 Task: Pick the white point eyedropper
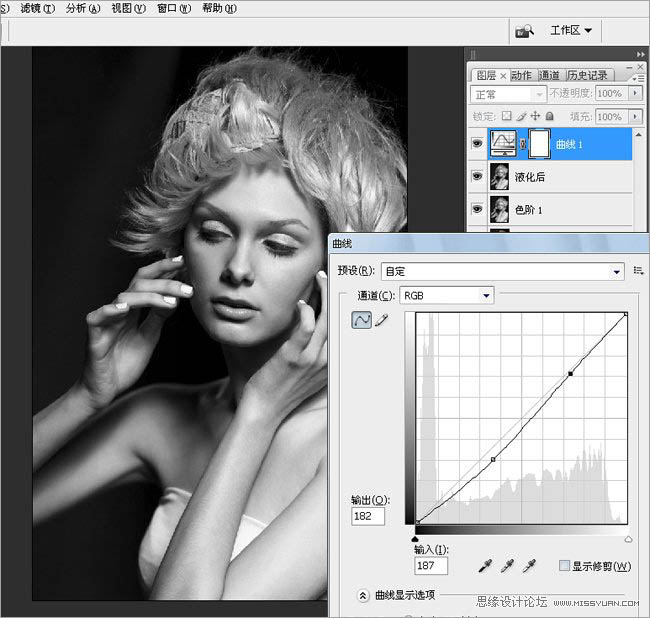(529, 567)
